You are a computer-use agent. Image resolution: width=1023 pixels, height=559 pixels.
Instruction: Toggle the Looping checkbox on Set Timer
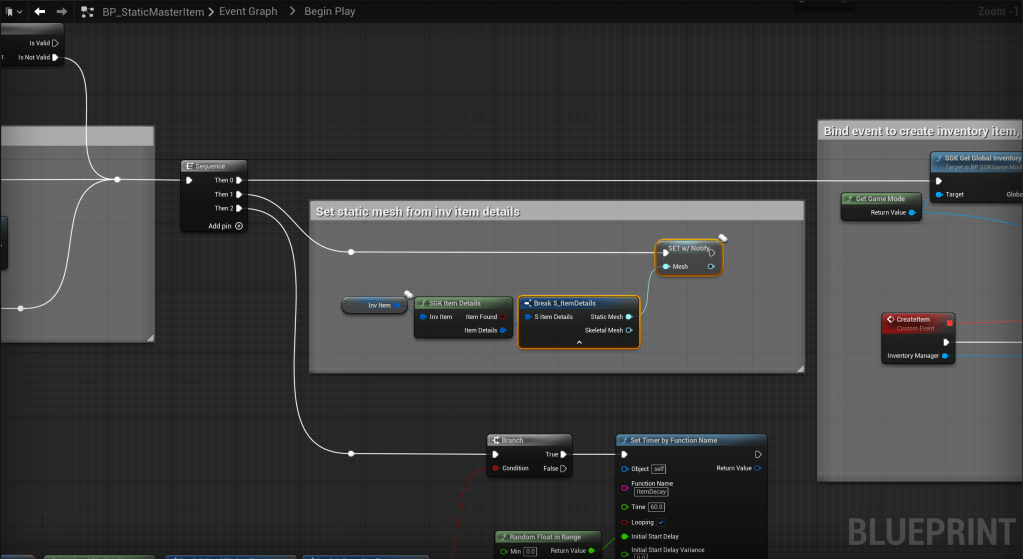(x=660, y=522)
